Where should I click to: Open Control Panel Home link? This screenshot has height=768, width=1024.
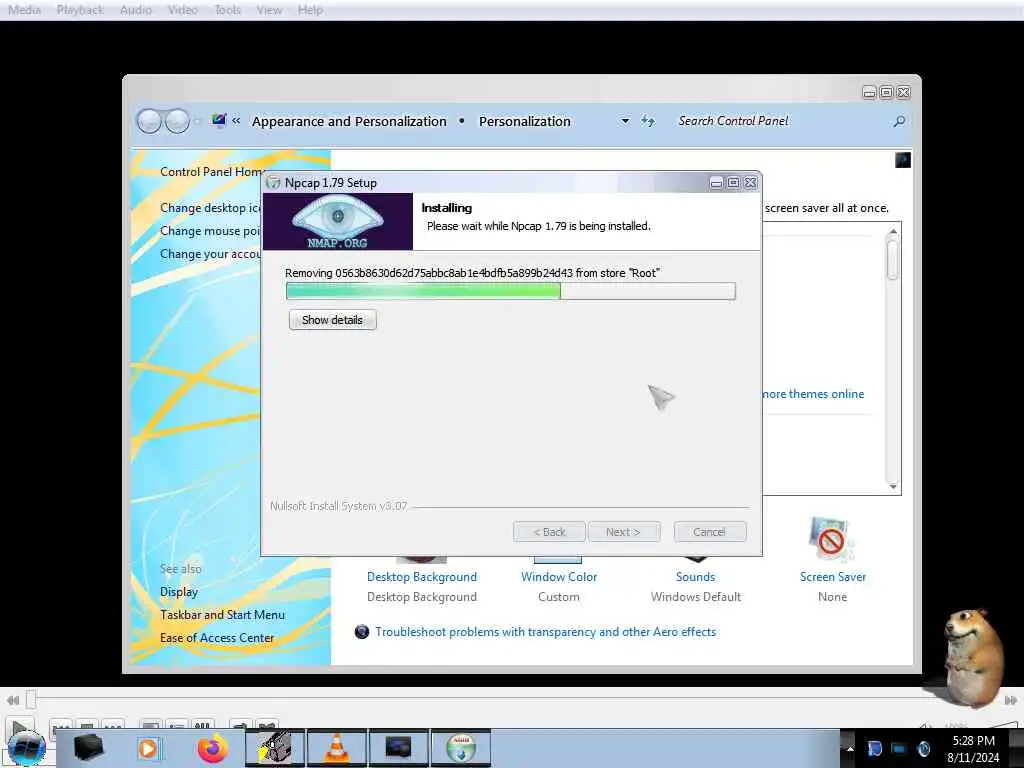211,172
